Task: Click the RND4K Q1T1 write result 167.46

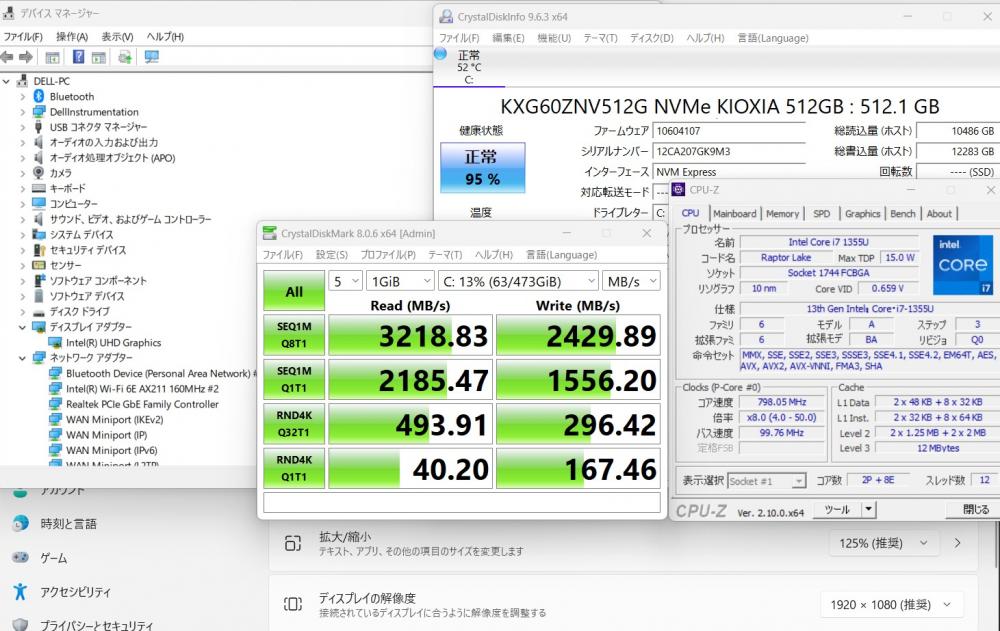Action: click(578, 468)
